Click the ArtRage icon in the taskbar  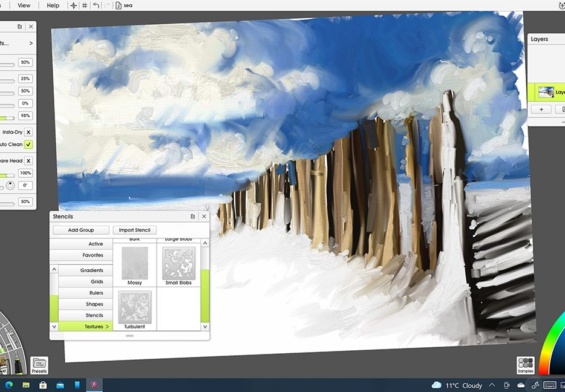(94, 385)
